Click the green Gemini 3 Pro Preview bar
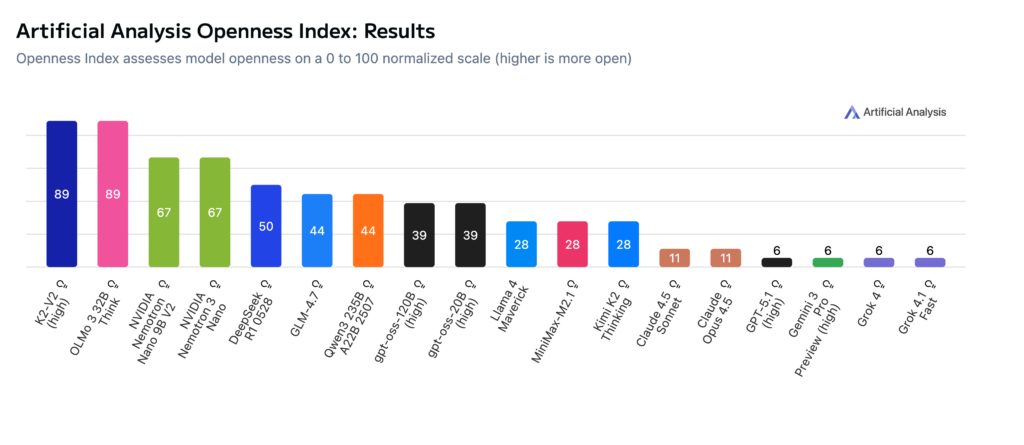Screen dimensions: 1024x445 point(828,262)
